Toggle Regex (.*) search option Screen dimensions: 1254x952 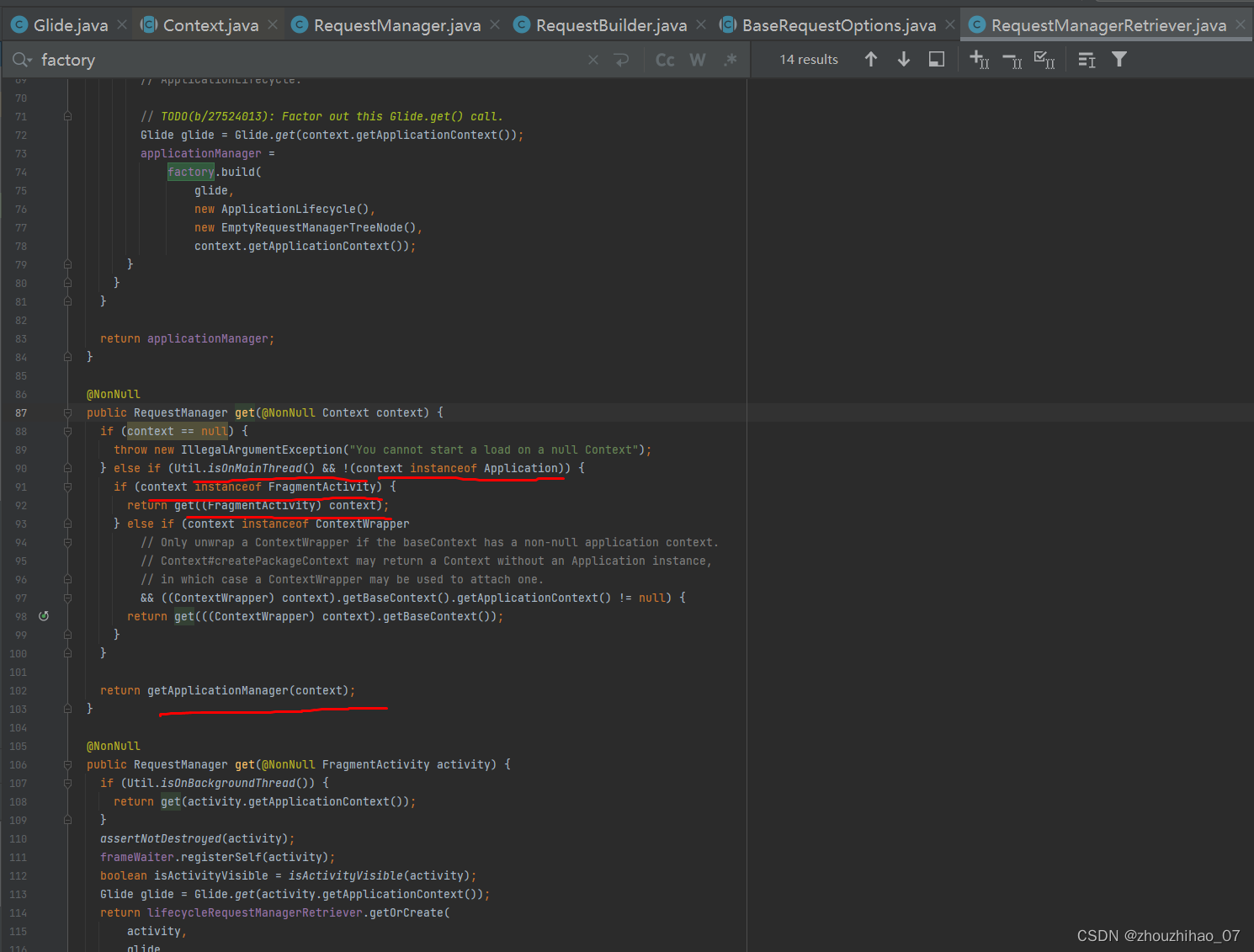pyautogui.click(x=730, y=60)
